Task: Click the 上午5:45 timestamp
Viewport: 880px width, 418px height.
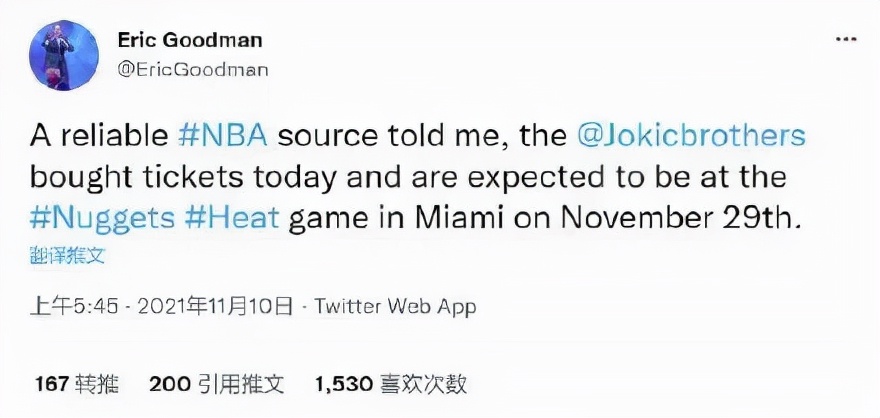Action: pyautogui.click(x=63, y=306)
